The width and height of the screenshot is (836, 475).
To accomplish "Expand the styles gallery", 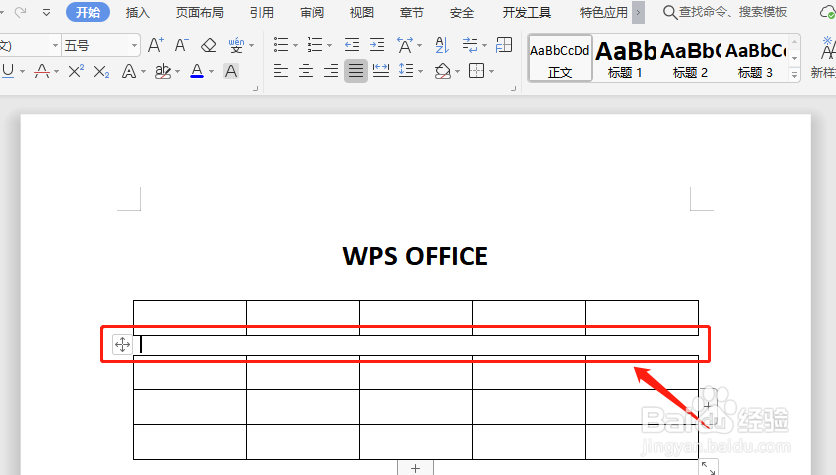I will 794,75.
